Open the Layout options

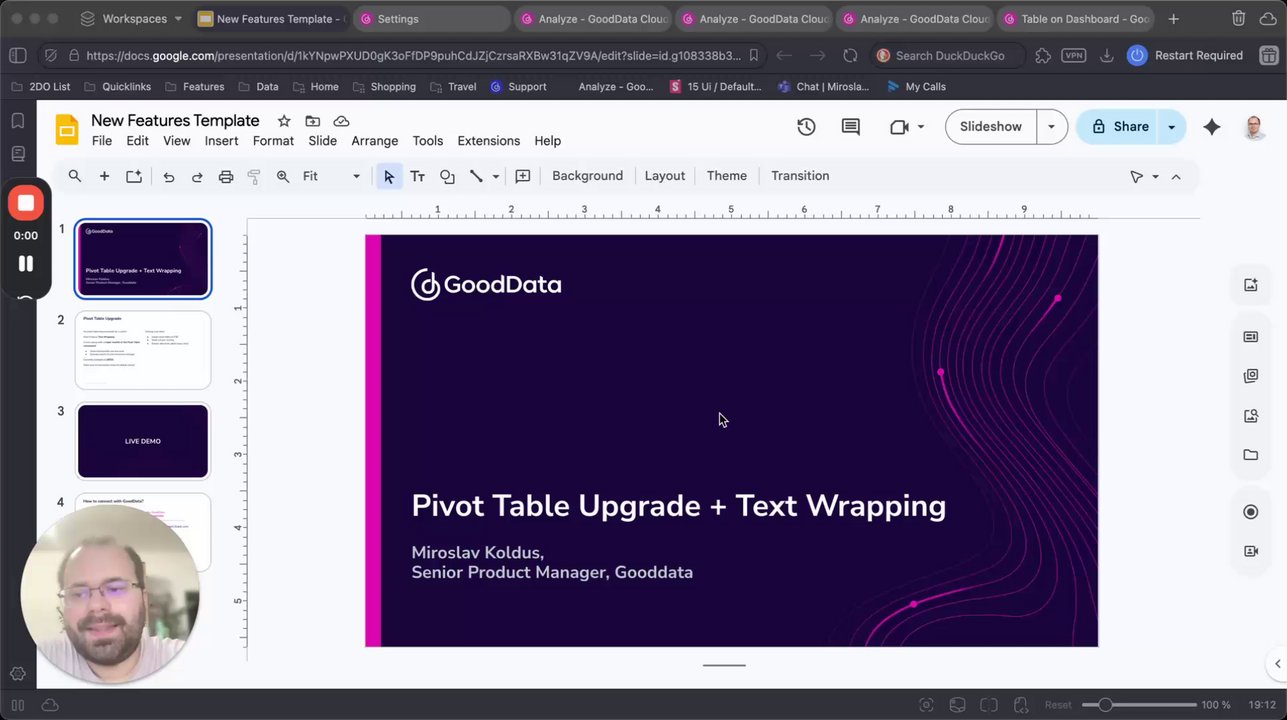click(665, 176)
